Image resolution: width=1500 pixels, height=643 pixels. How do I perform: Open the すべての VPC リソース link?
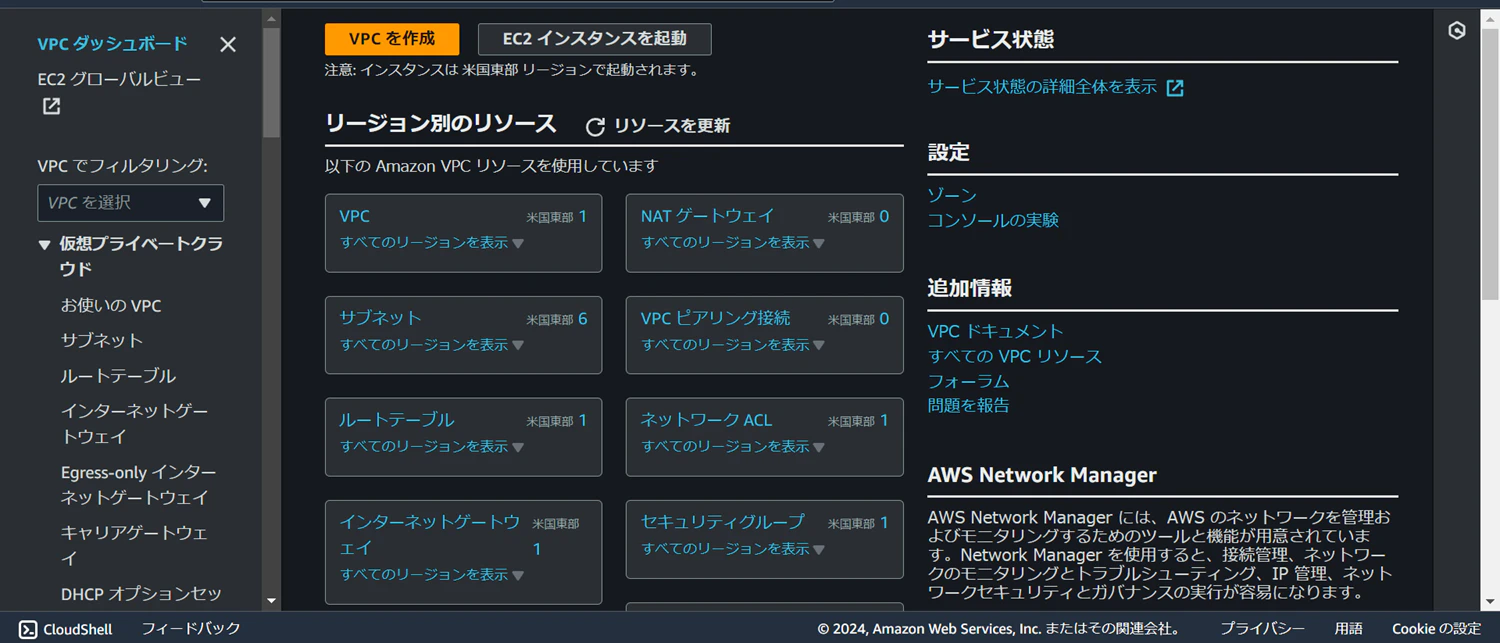pos(1014,356)
